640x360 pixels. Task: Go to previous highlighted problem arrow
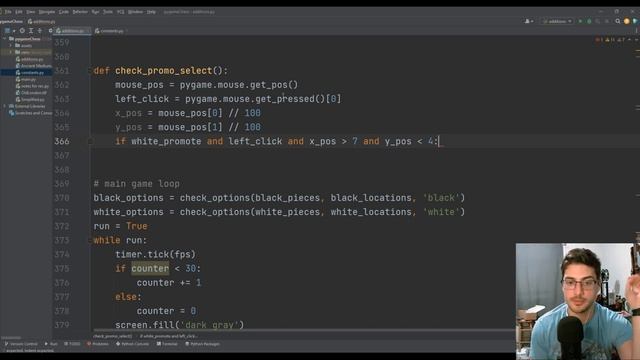pos(629,40)
